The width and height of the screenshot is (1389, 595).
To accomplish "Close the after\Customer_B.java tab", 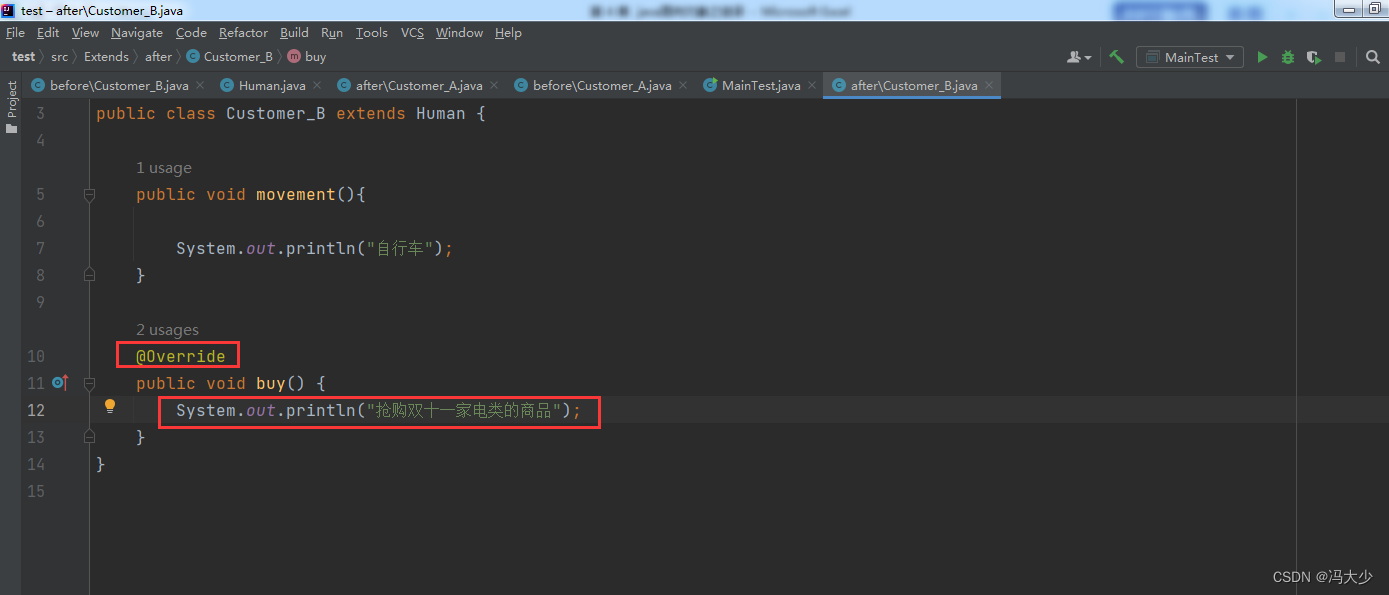I will click(x=989, y=86).
